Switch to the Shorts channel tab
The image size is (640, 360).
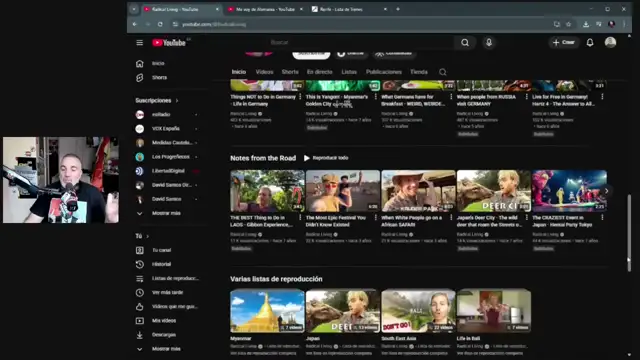pyautogui.click(x=290, y=72)
